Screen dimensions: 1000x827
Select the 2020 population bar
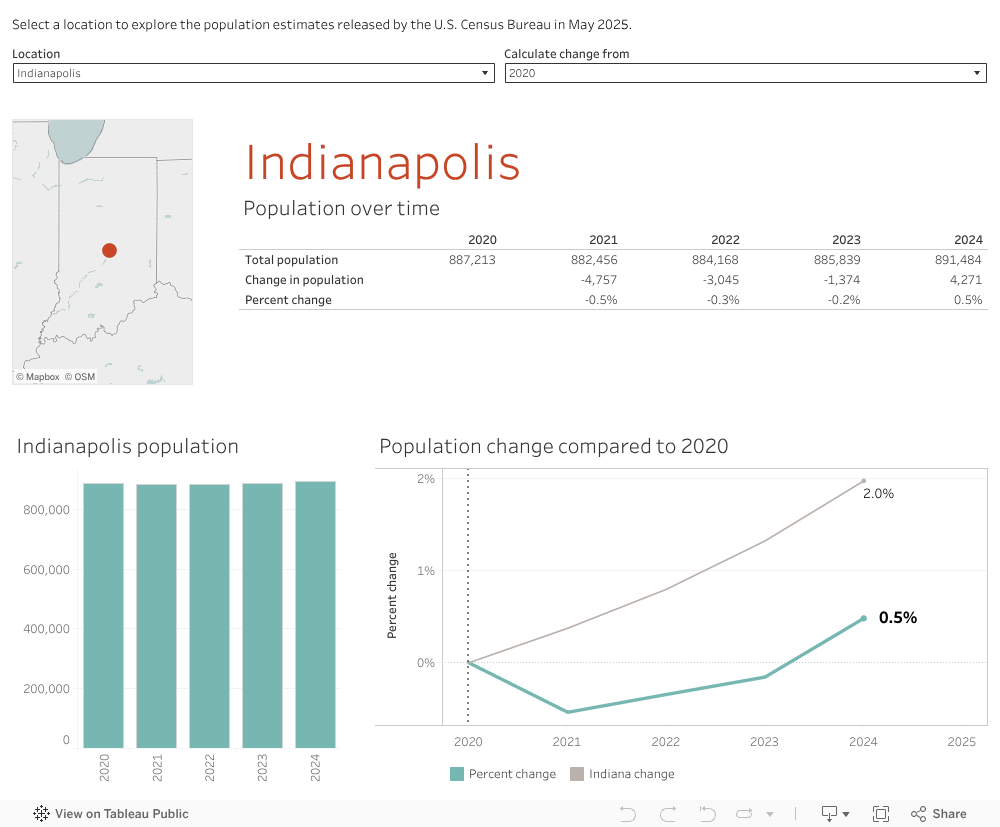click(x=103, y=615)
